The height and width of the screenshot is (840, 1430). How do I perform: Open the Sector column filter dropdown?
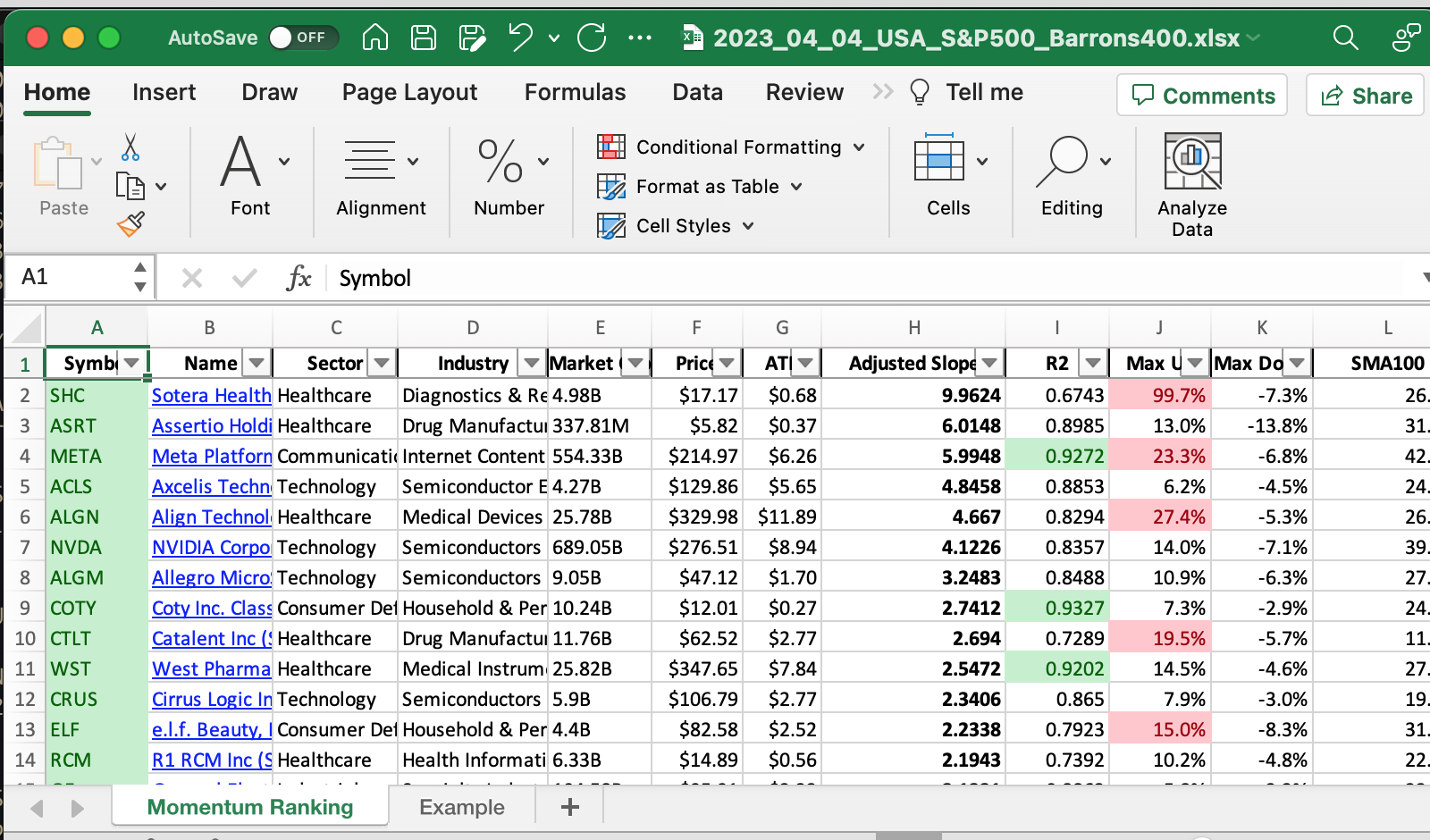(382, 363)
